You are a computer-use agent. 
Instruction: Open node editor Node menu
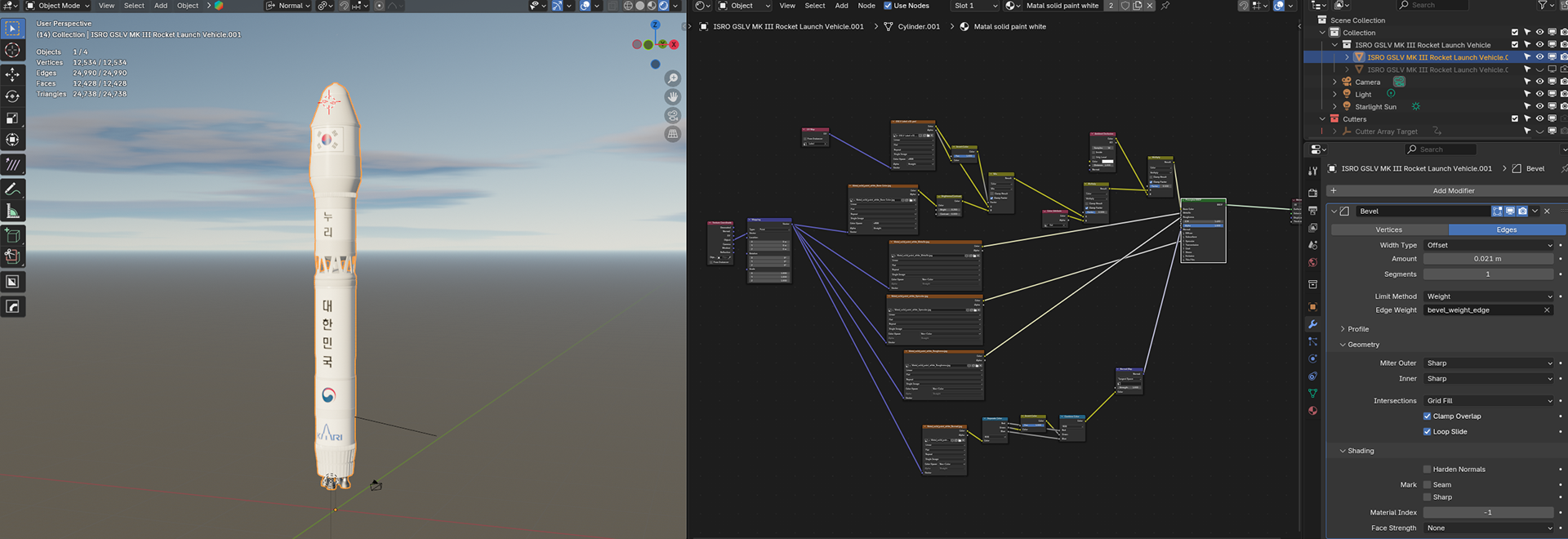pyautogui.click(x=866, y=6)
